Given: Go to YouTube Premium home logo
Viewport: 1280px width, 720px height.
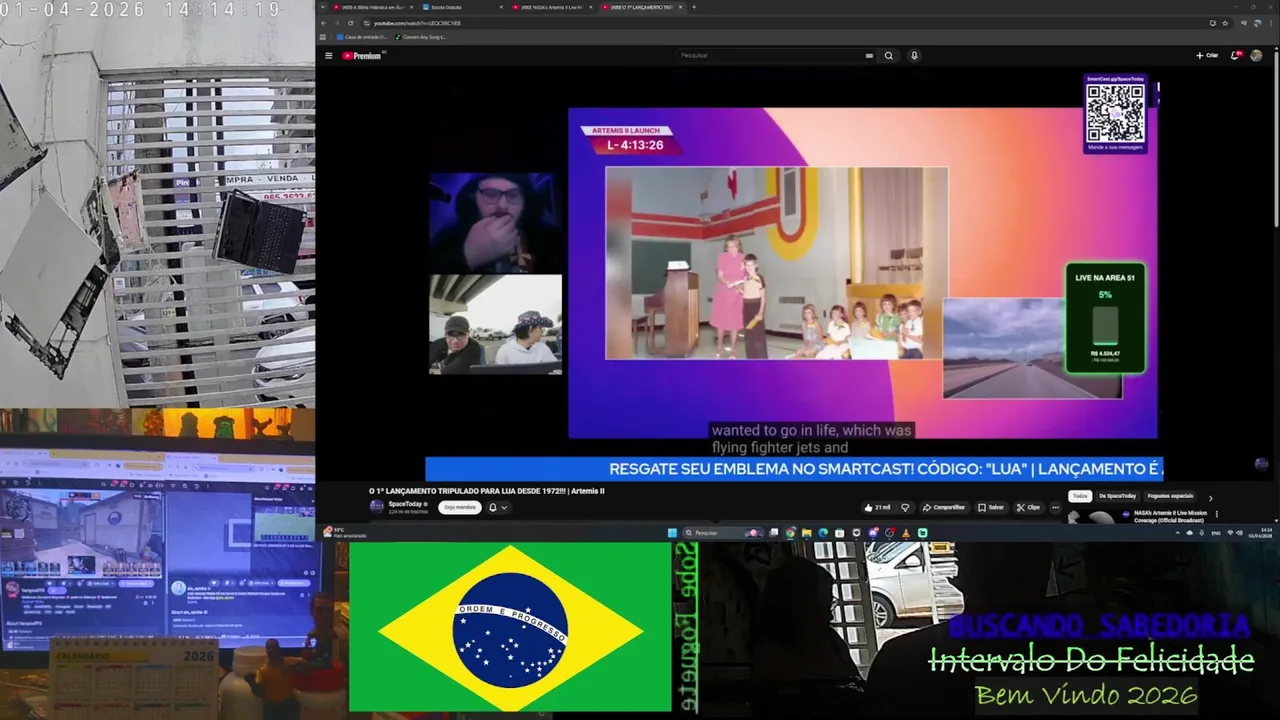Looking at the screenshot, I should pyautogui.click(x=362, y=56).
